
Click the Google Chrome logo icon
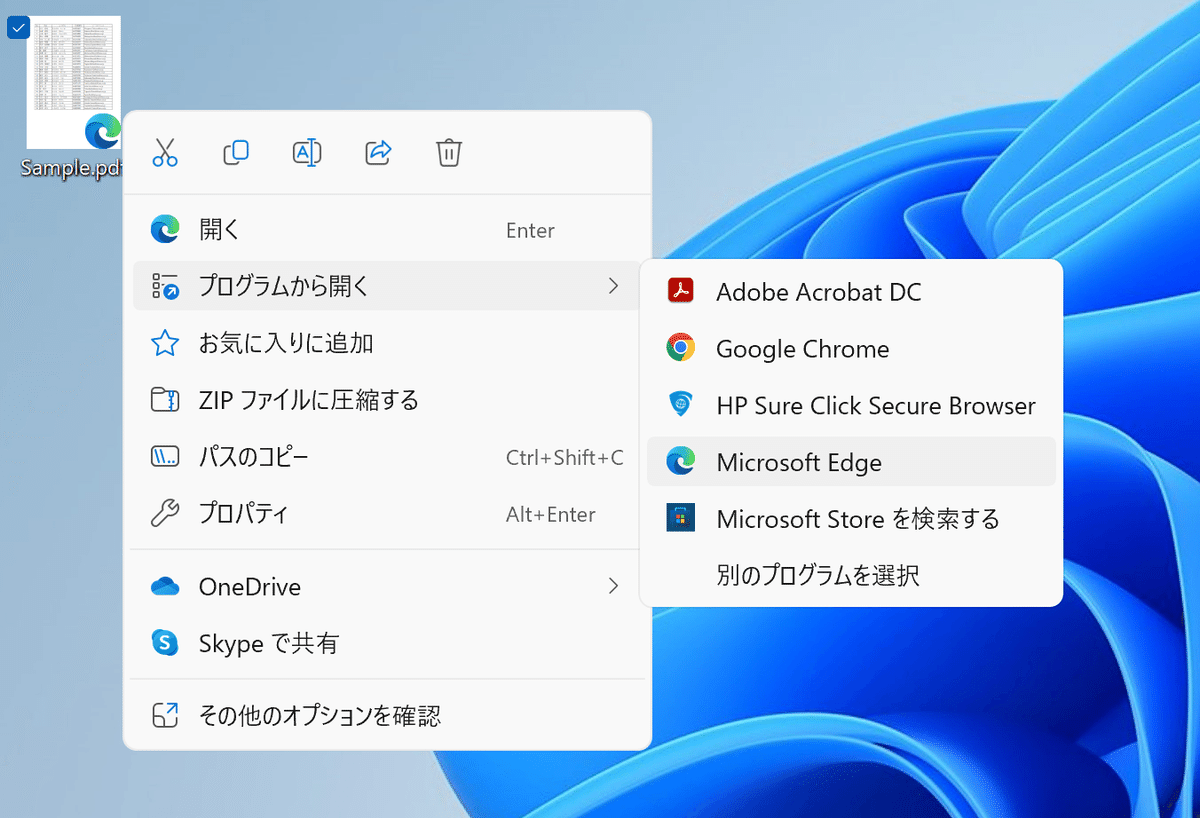pos(681,348)
